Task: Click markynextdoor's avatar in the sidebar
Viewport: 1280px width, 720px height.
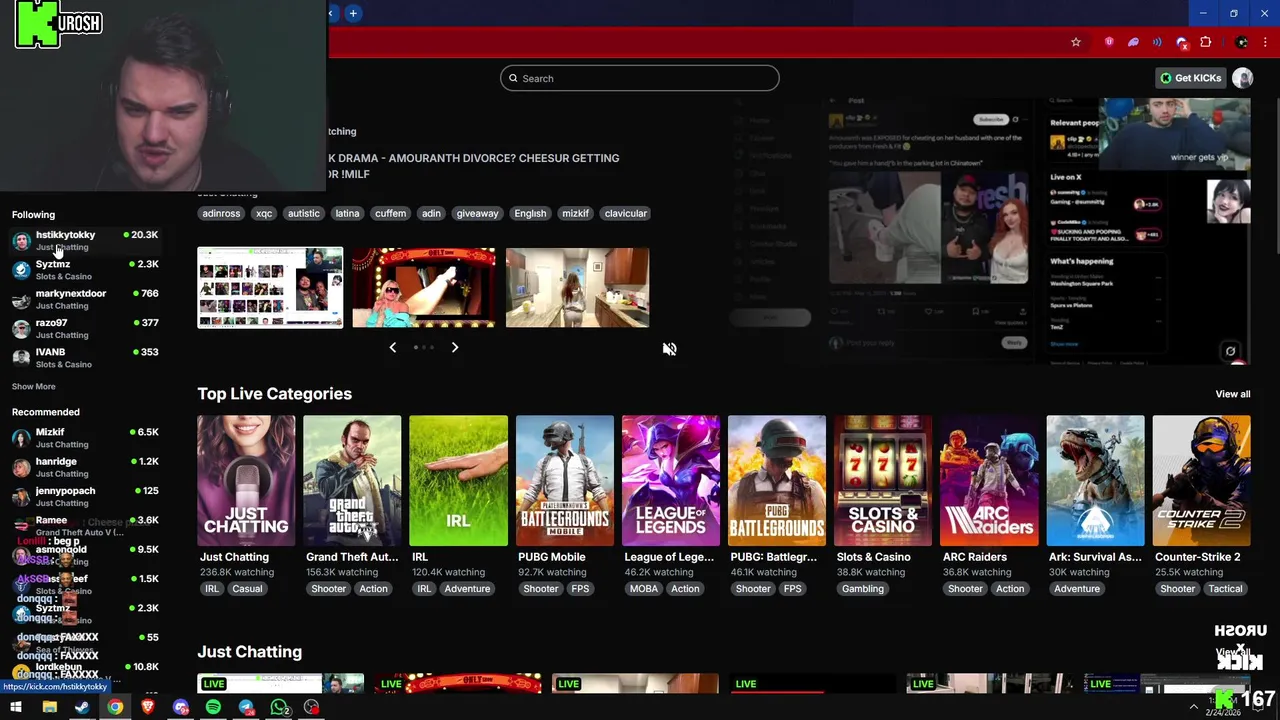Action: (x=21, y=300)
